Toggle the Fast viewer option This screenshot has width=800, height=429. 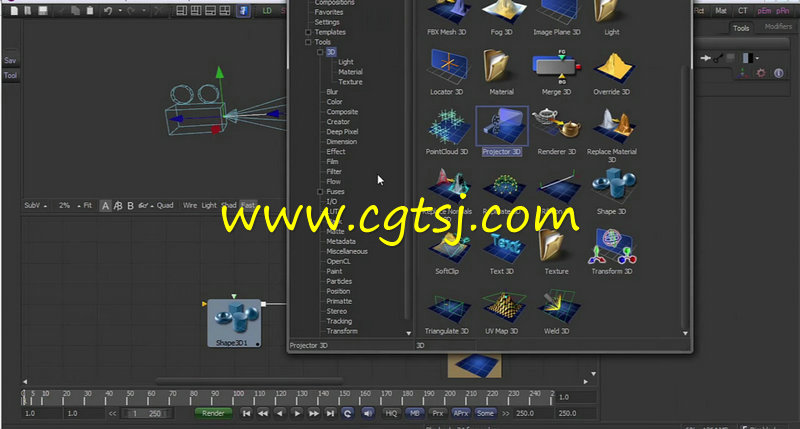pyautogui.click(x=248, y=206)
